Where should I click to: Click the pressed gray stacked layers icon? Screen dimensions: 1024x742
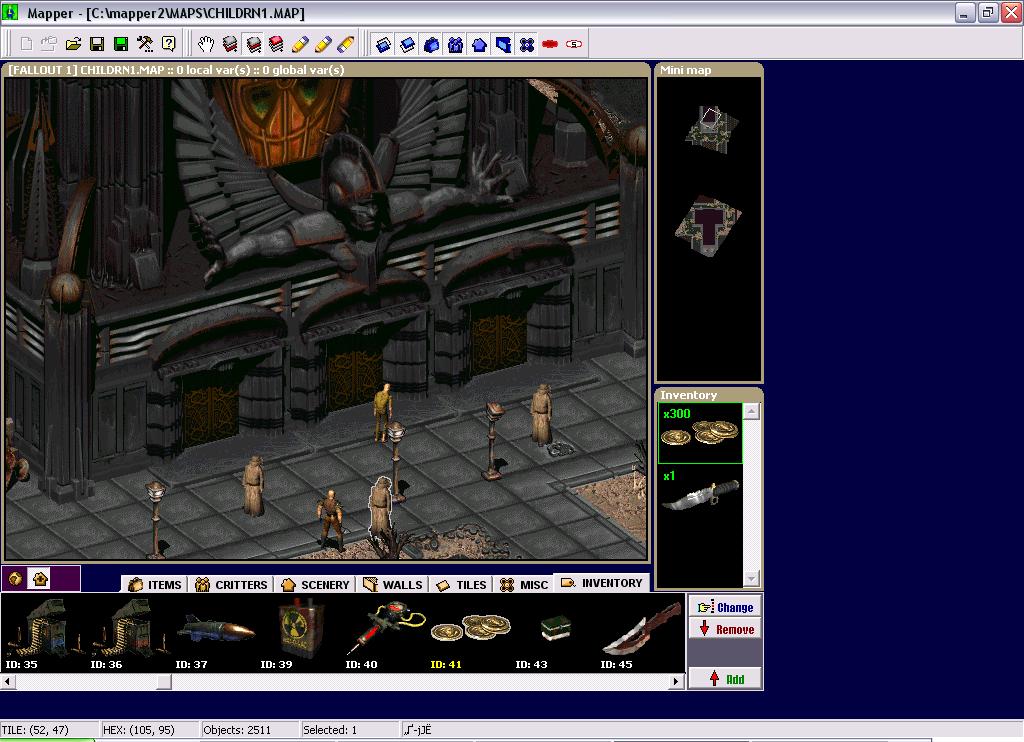tap(253, 44)
